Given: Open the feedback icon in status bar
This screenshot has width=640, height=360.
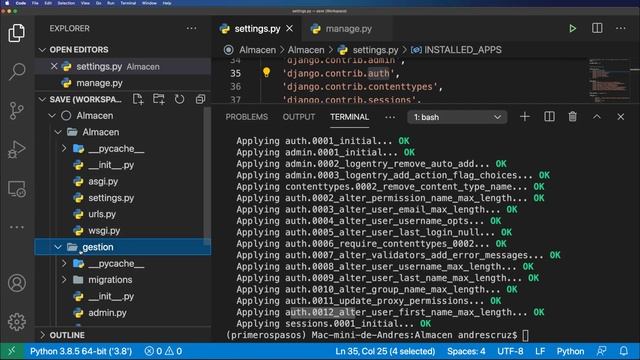Looking at the screenshot, I should click(602, 351).
